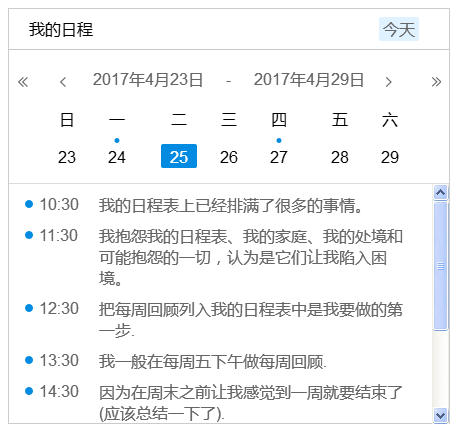The width and height of the screenshot is (458, 432).
Task: Click the 我的日程 panel title
Action: point(61,29)
